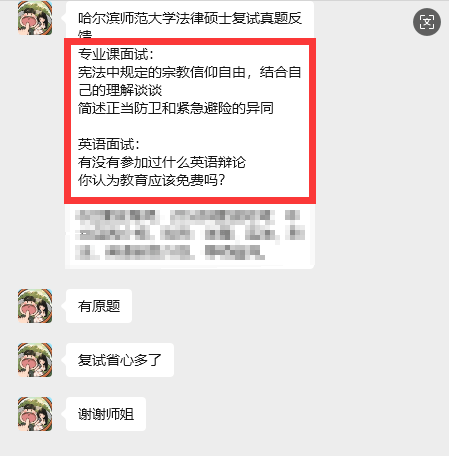This screenshot has height=456, width=449.
Task: Select the 有原题 message bubble
Action: pyautogui.click(x=99, y=306)
